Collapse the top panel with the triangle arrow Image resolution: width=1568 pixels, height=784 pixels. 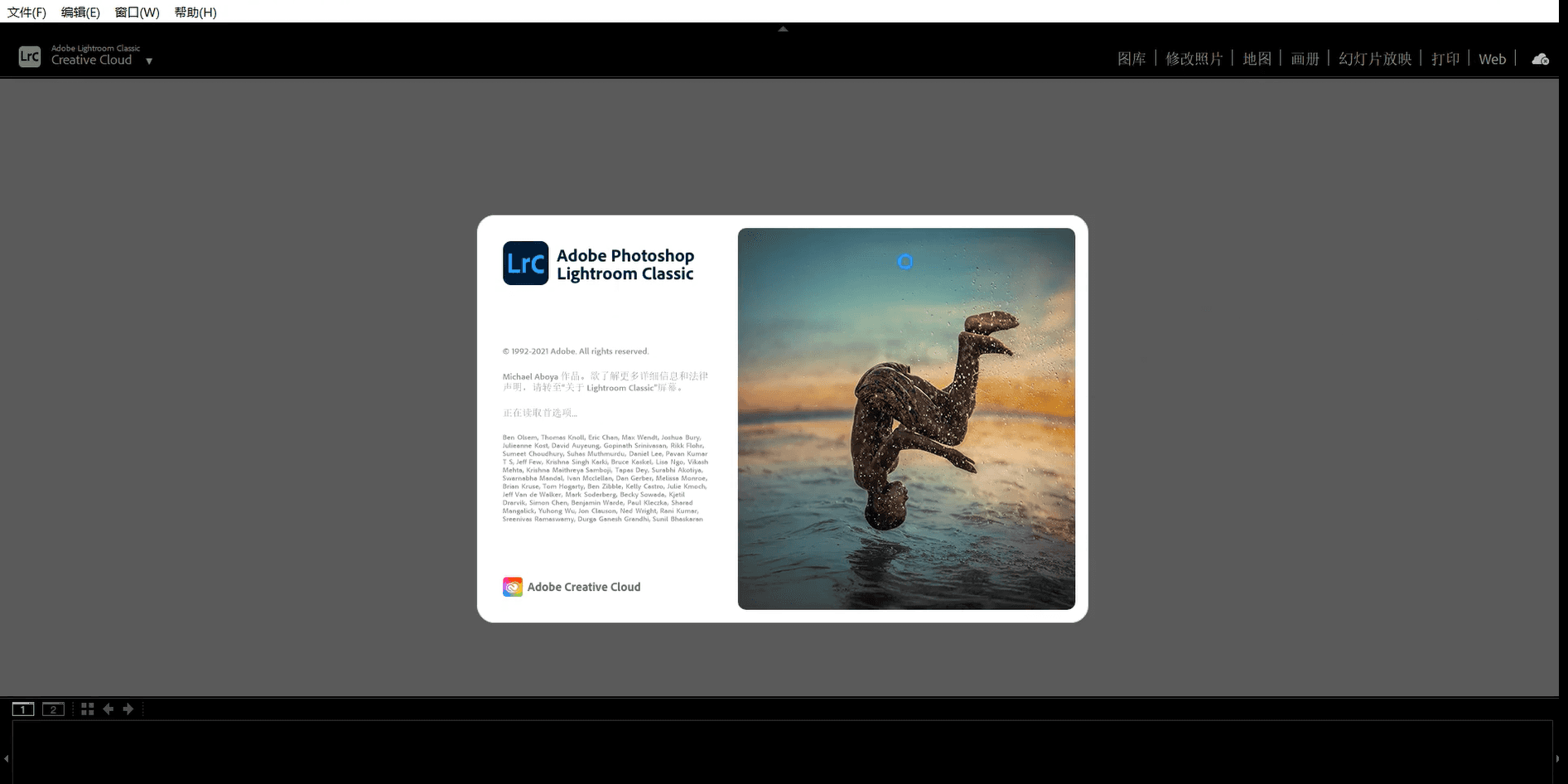pyautogui.click(x=783, y=29)
